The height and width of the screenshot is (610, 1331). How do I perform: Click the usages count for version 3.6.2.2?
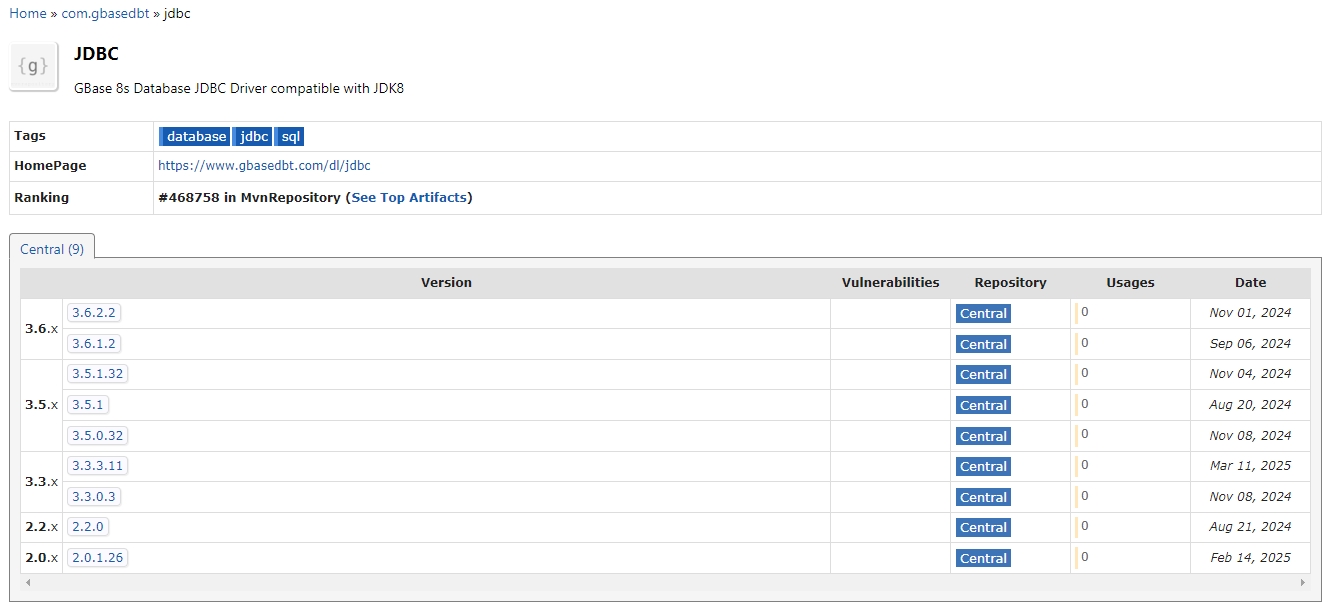(1084, 313)
